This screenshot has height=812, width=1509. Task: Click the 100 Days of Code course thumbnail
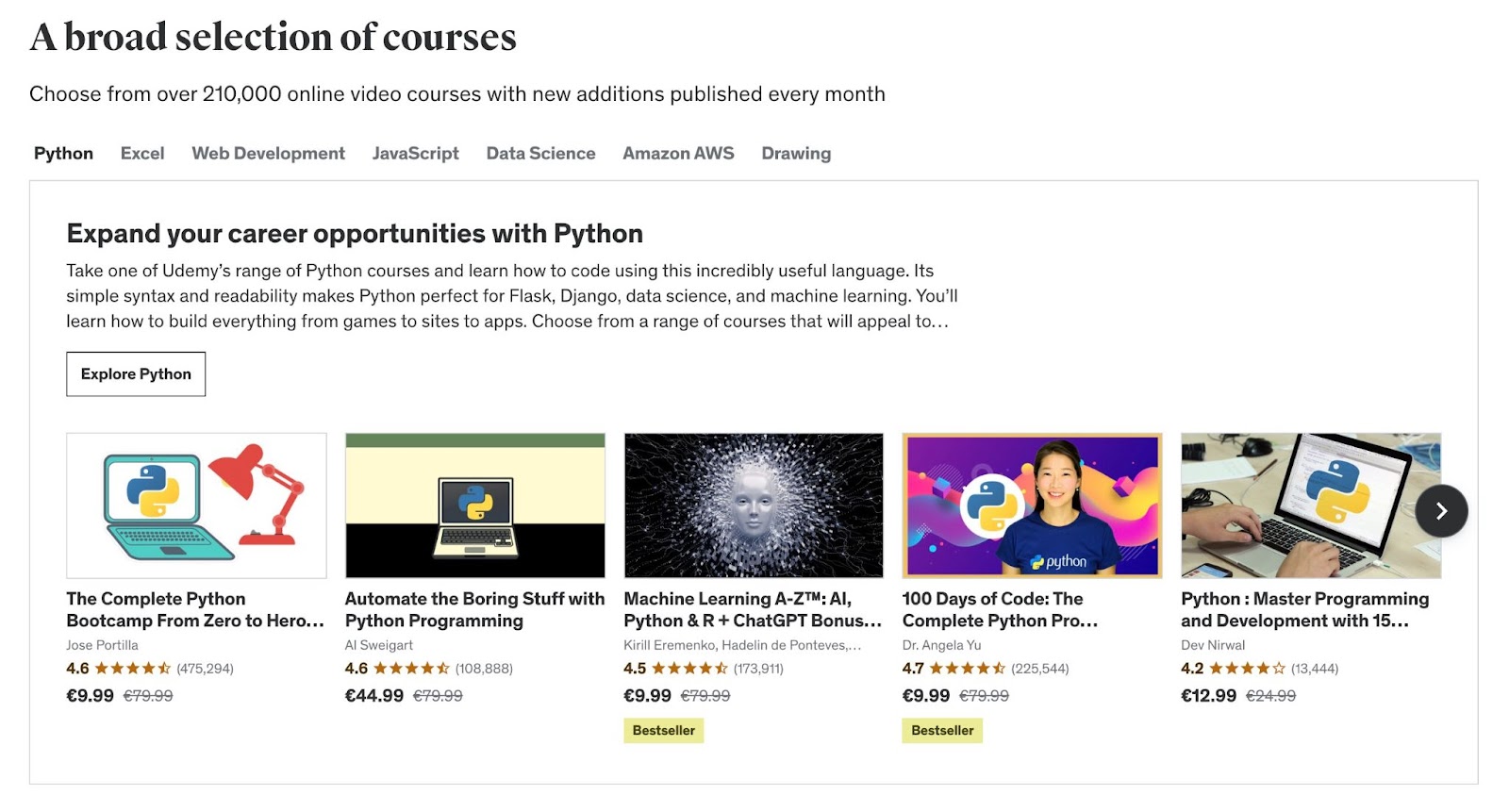1031,505
